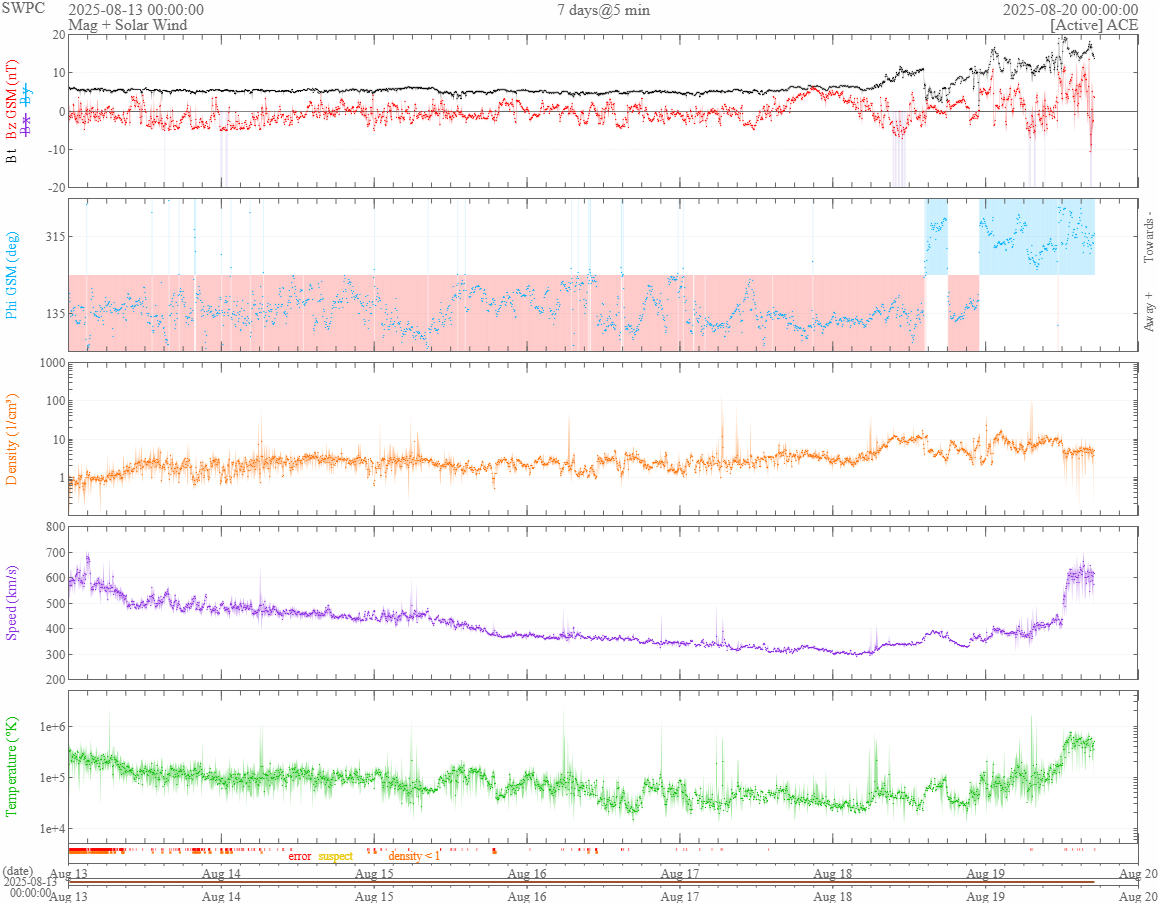The width and height of the screenshot is (1158, 903).
Task: Click the 135 tick on Phi axis
Action: click(x=54, y=313)
